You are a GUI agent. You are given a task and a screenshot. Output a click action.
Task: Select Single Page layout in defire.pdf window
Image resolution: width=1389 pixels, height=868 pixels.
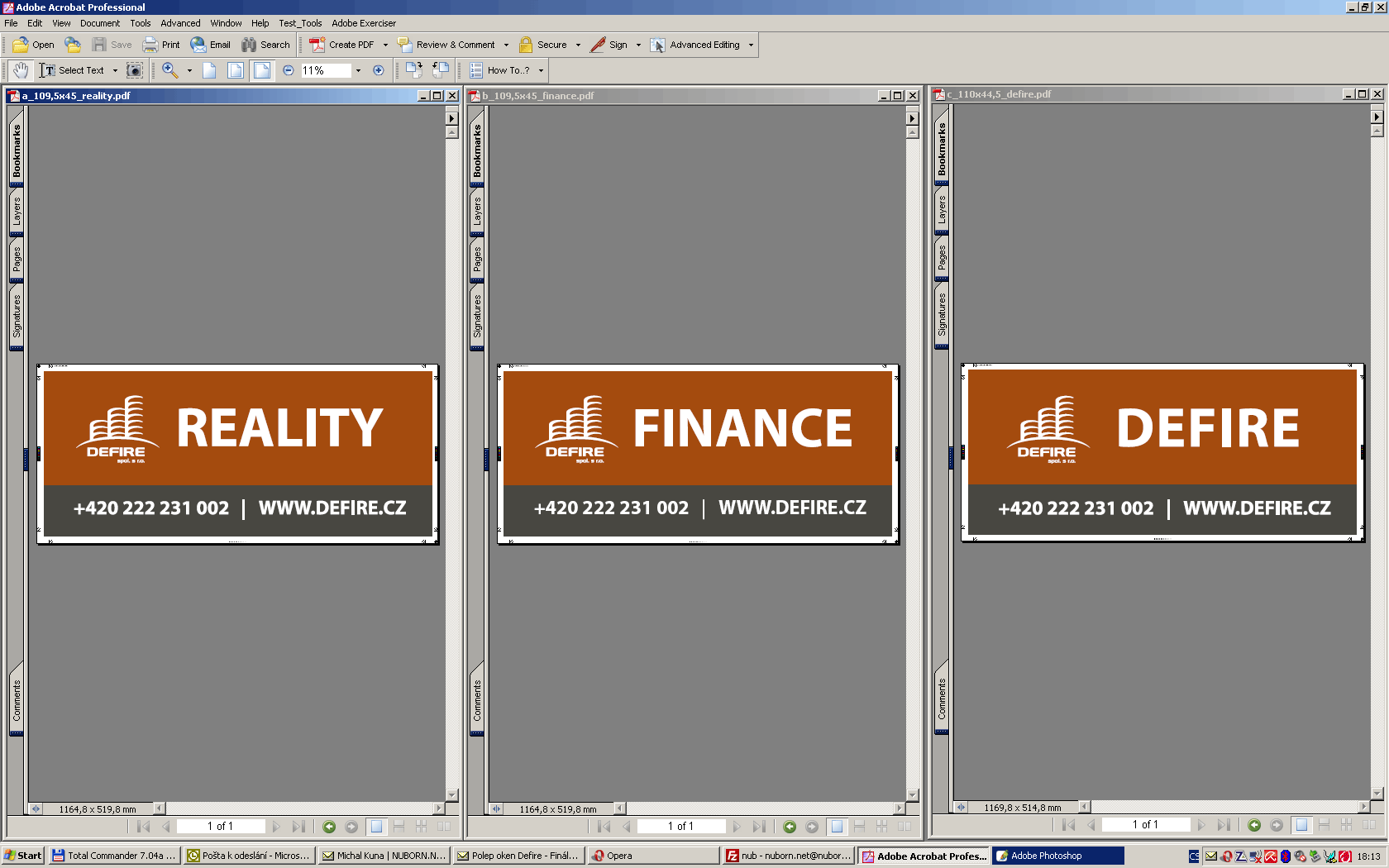(1301, 825)
